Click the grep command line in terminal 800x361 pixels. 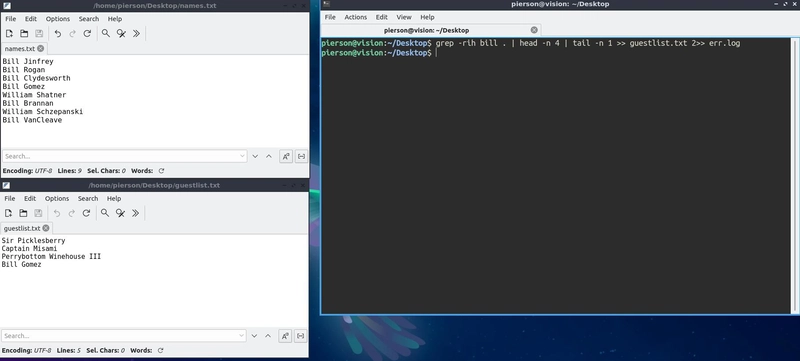tap(531, 43)
